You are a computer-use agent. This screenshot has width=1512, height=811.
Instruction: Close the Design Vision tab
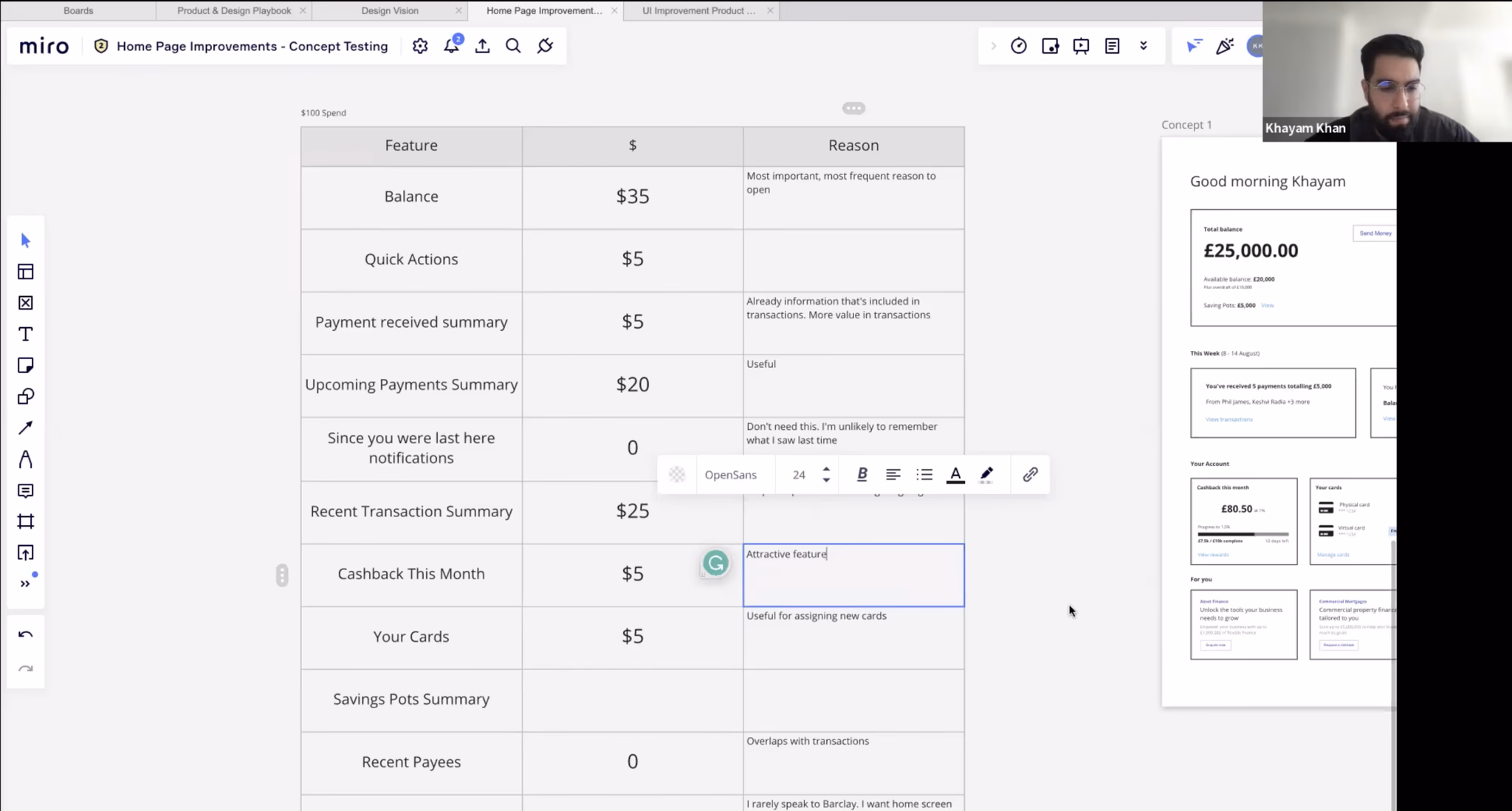[x=458, y=10]
